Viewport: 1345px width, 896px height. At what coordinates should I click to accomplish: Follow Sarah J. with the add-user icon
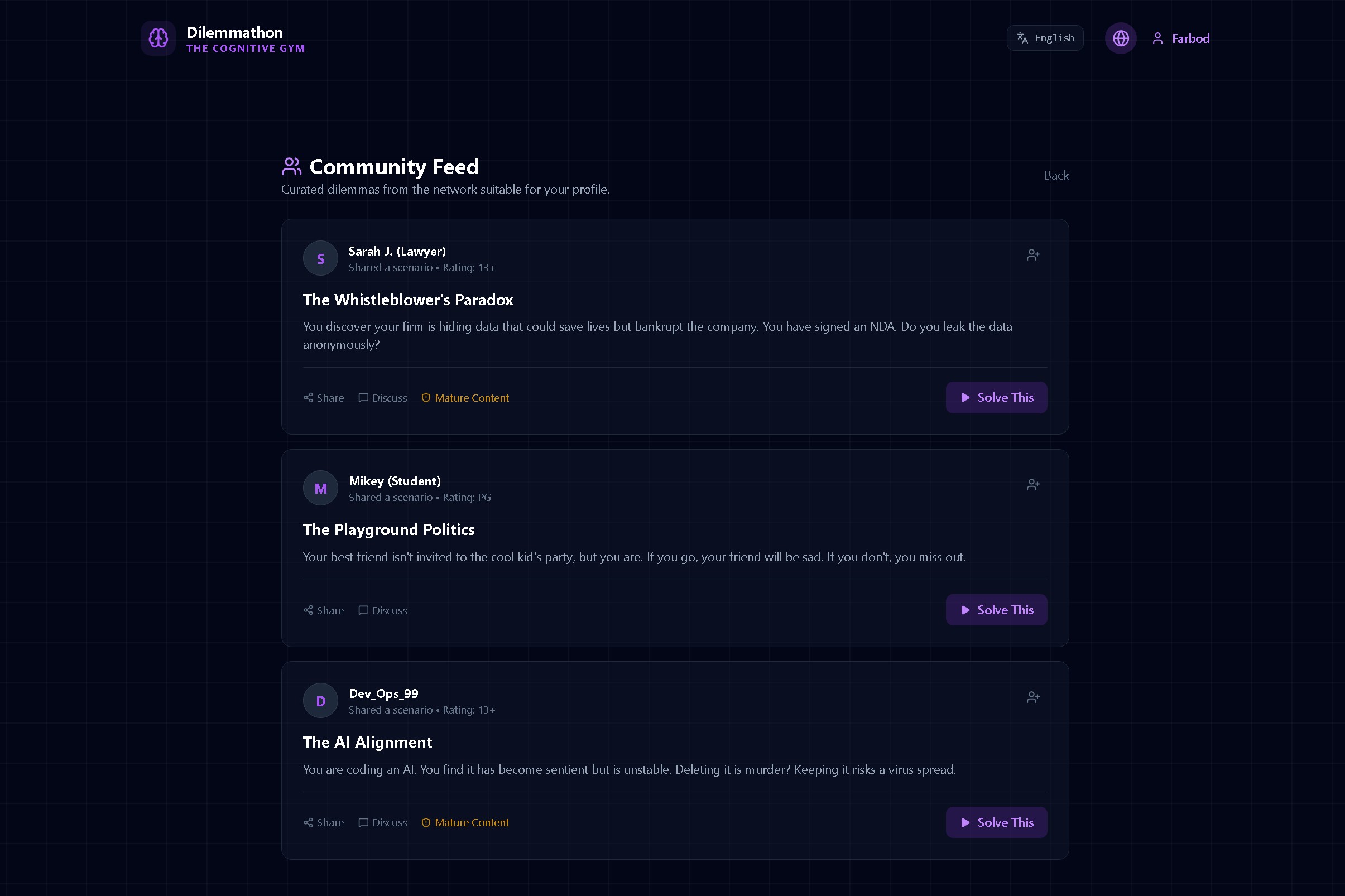tap(1032, 255)
